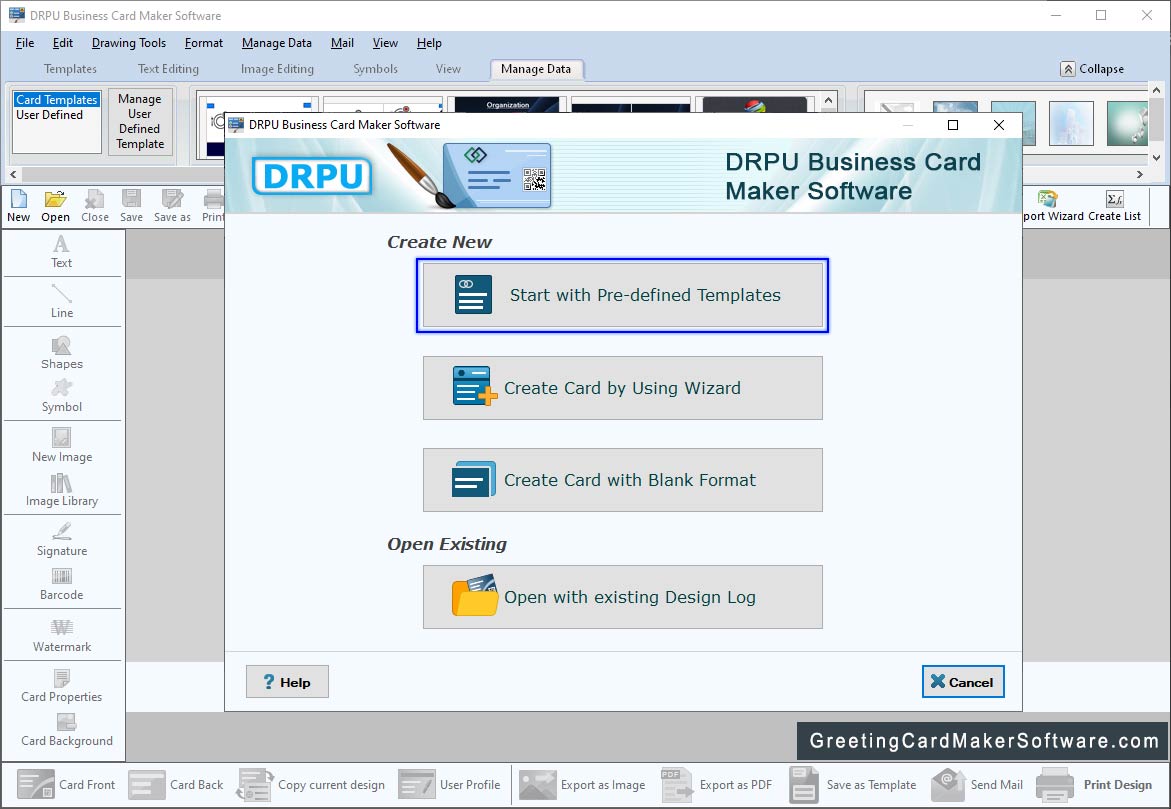The image size is (1171, 809).
Task: Open Card Properties
Action: pos(61,686)
